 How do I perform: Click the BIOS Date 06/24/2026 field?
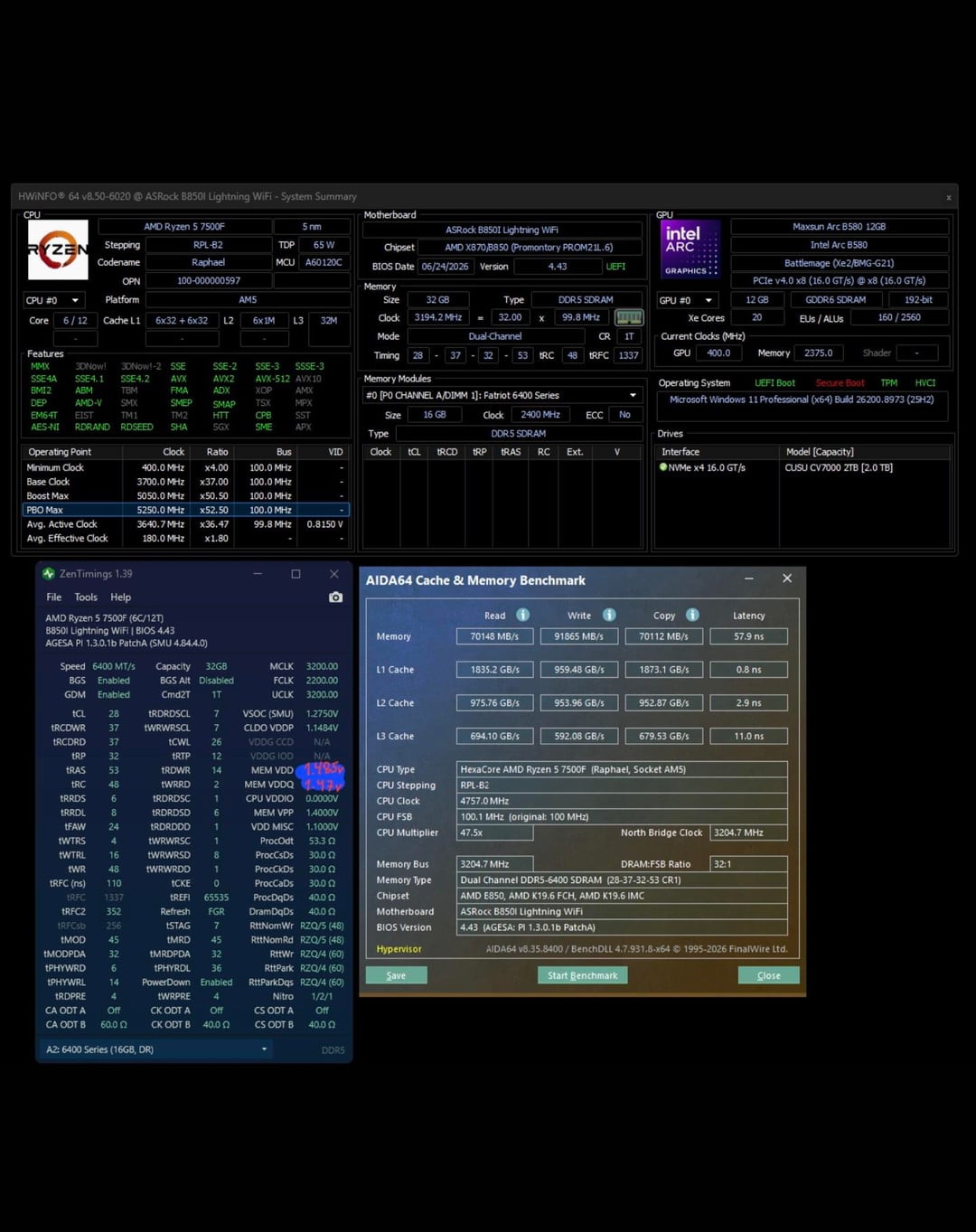(445, 267)
